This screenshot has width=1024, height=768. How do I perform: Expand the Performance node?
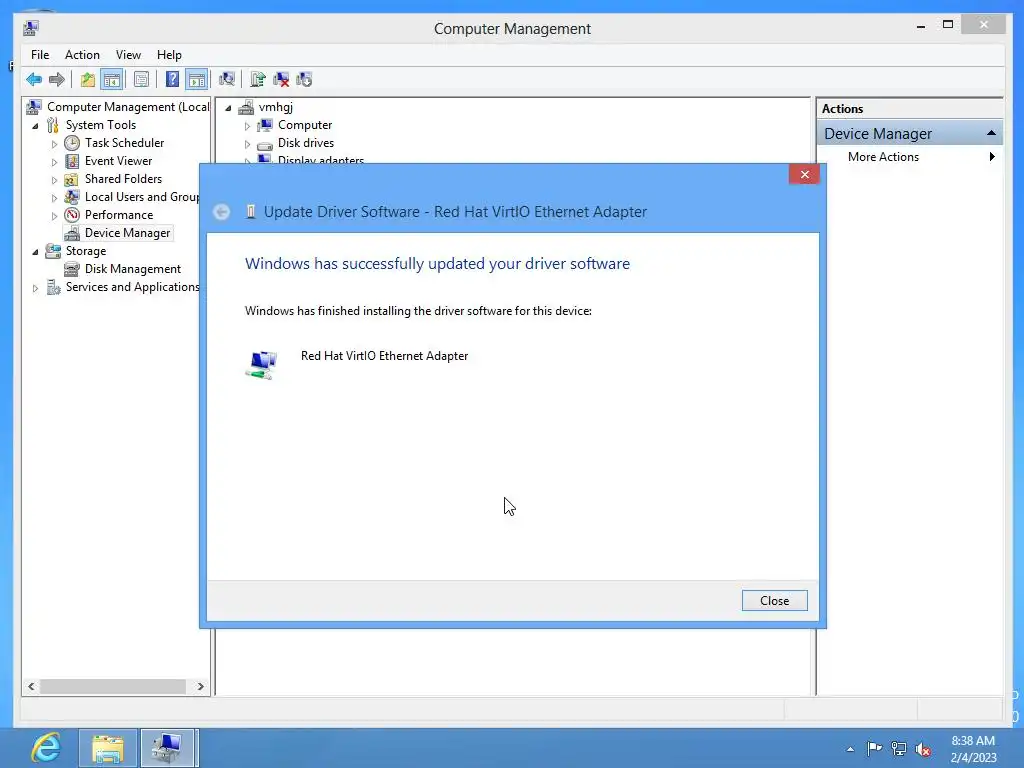click(54, 216)
